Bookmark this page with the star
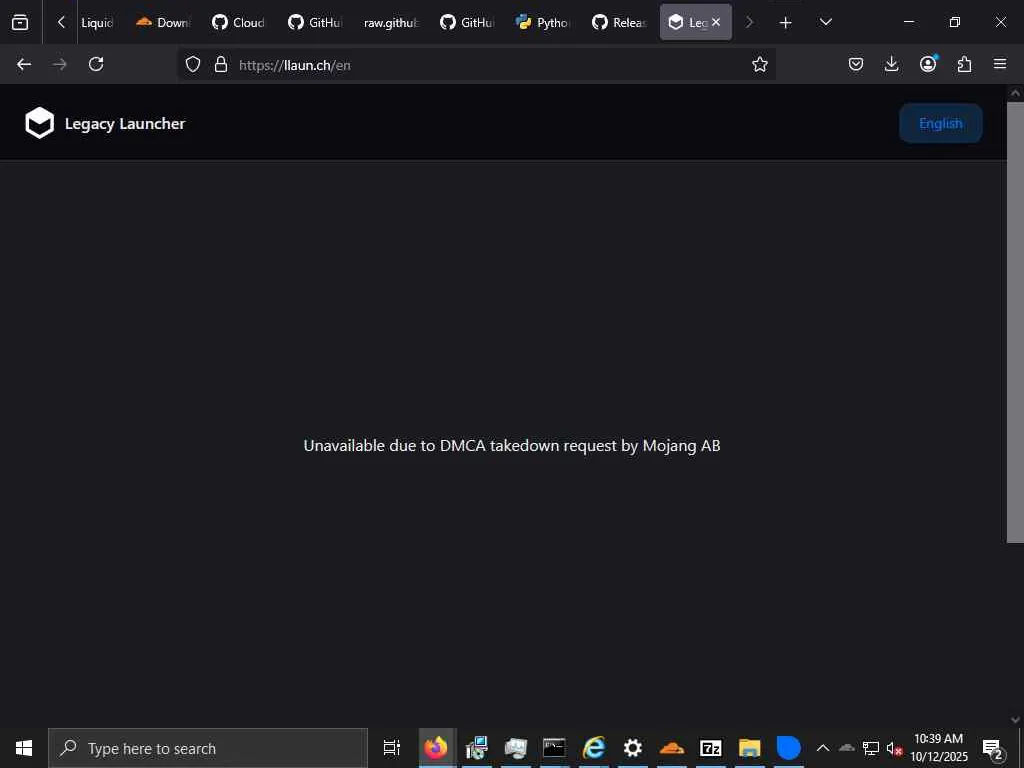Image resolution: width=1024 pixels, height=768 pixels. 760,64
